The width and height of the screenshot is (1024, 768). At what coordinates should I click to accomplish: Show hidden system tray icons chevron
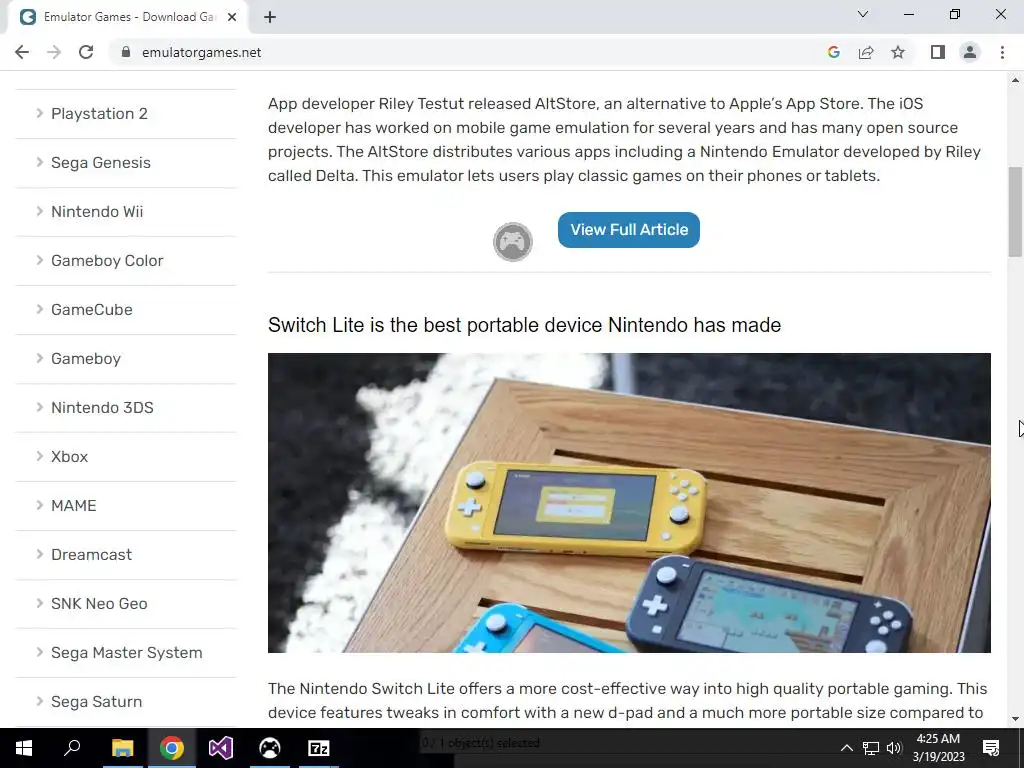click(x=846, y=748)
